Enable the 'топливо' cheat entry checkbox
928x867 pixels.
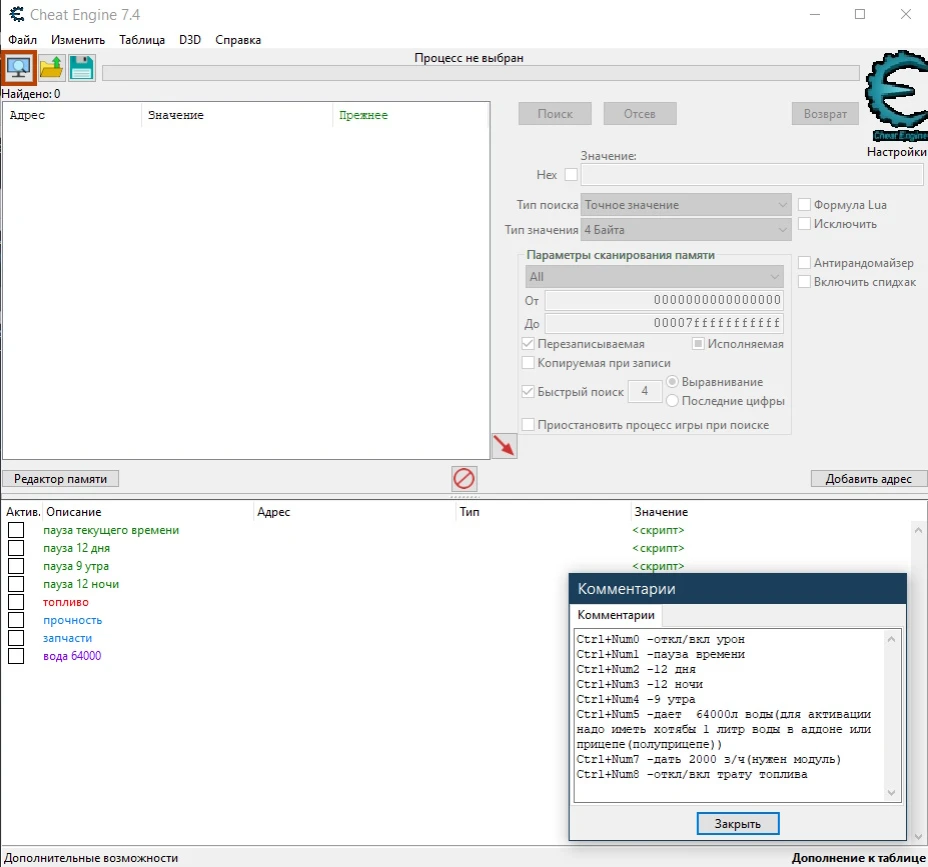16,602
